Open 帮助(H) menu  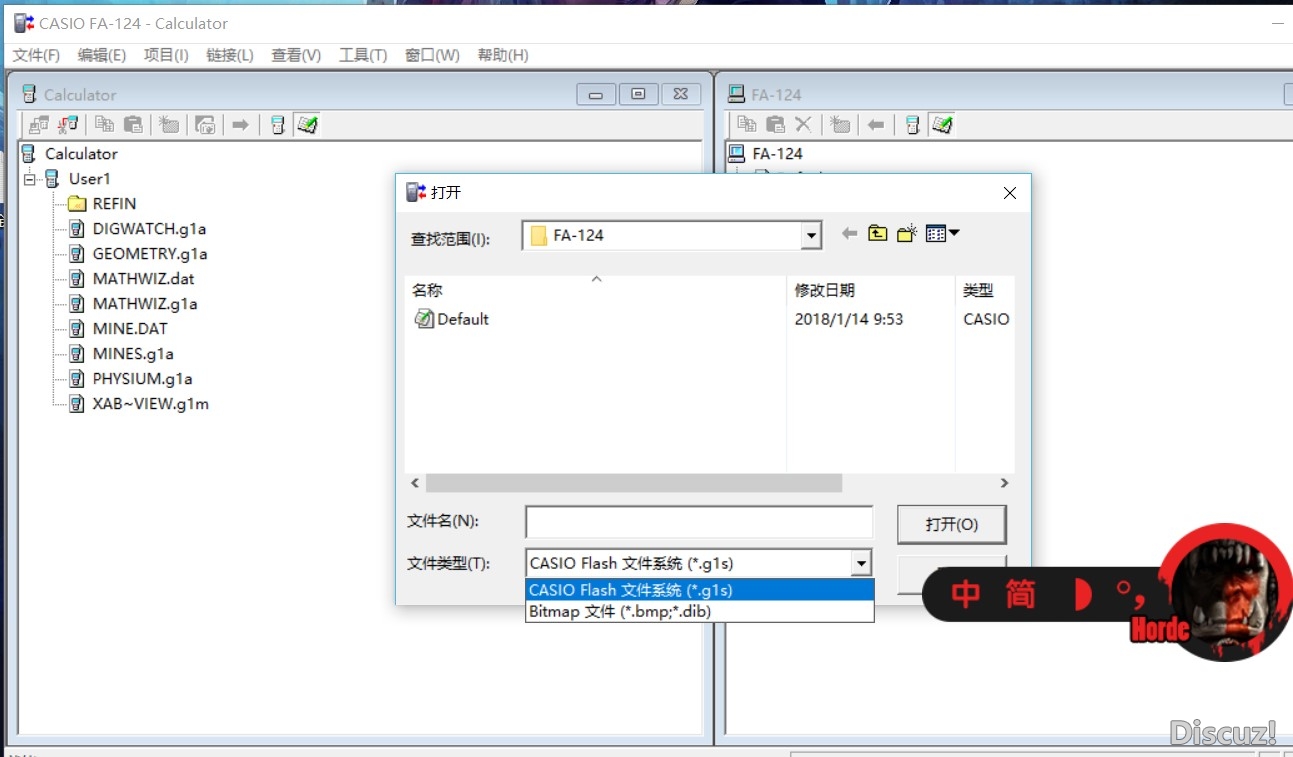(x=503, y=55)
